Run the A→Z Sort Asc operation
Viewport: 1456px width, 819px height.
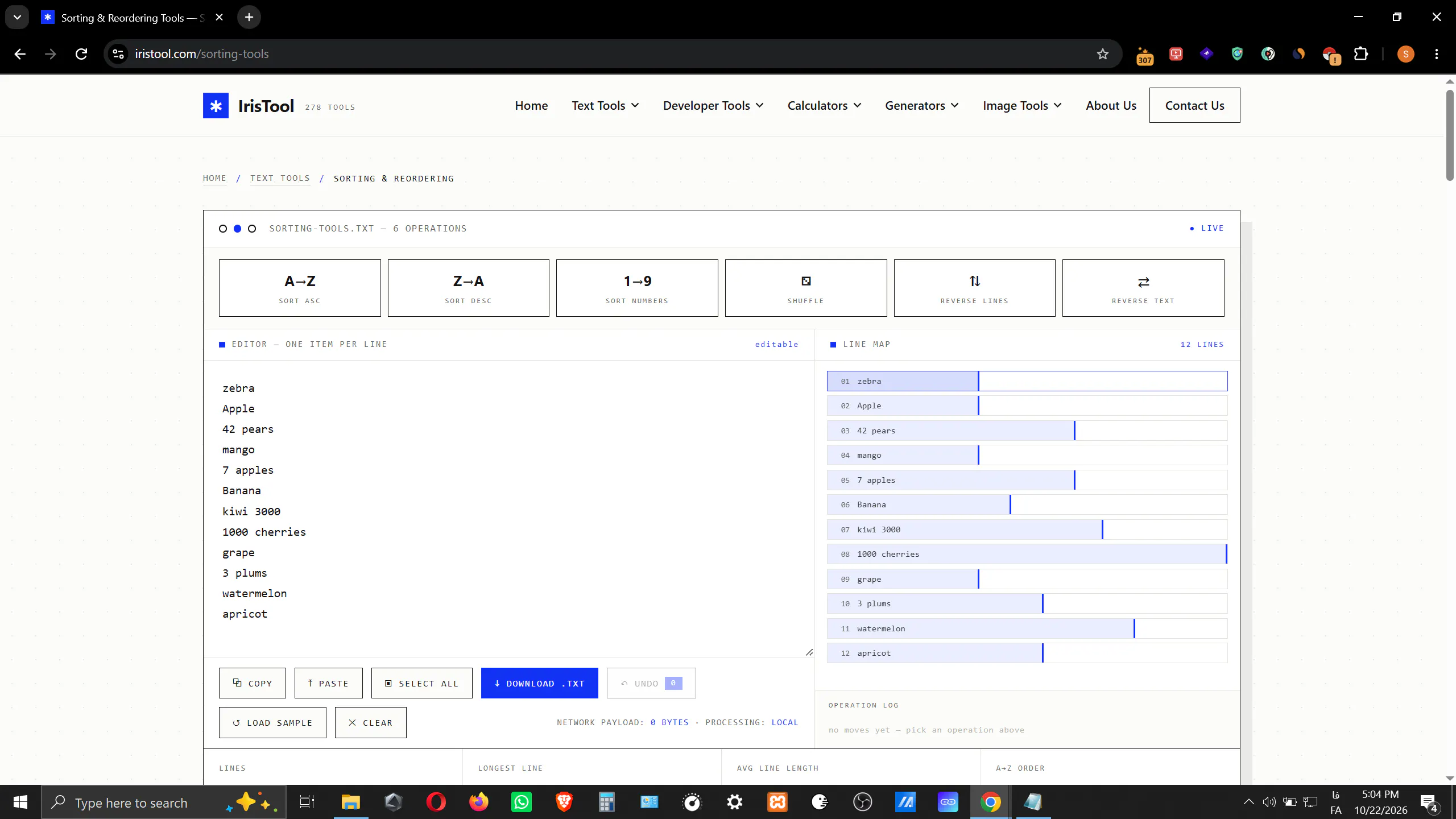[300, 288]
